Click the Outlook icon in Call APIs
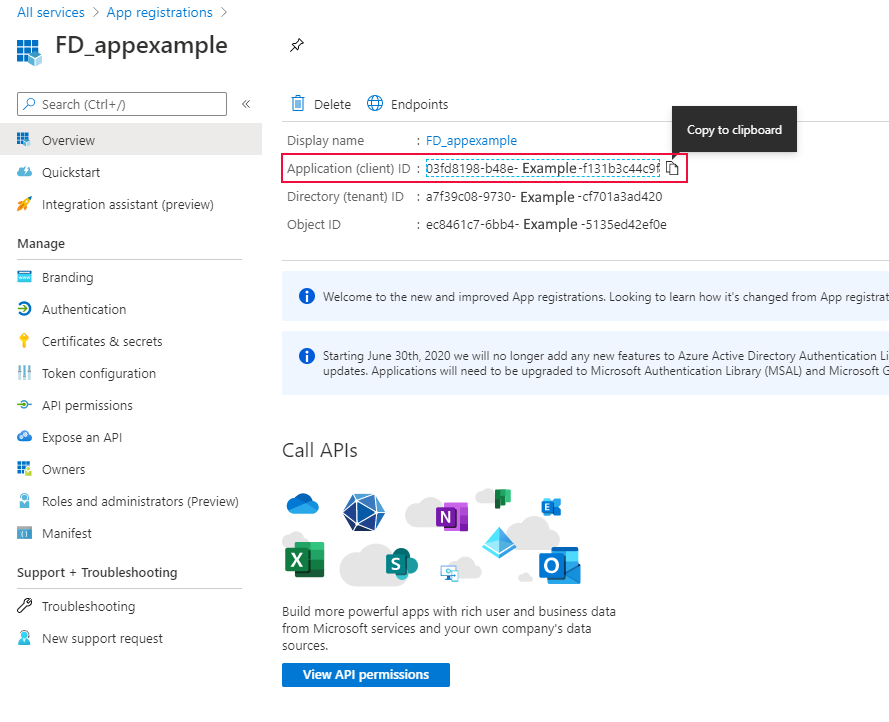Viewport: 889px width, 722px height. tap(560, 565)
